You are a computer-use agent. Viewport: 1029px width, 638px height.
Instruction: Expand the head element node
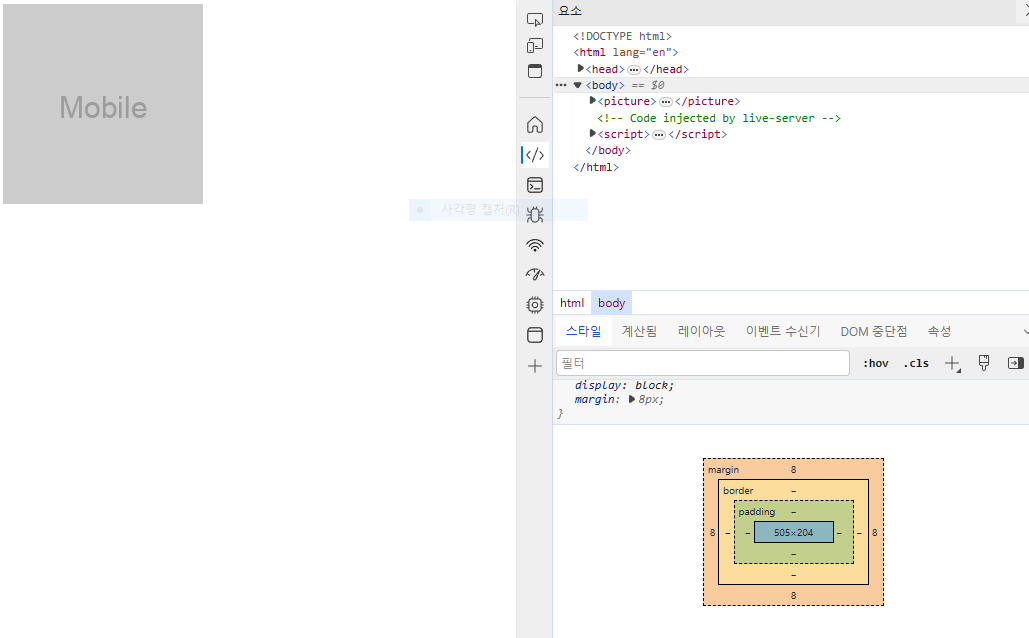pos(581,68)
